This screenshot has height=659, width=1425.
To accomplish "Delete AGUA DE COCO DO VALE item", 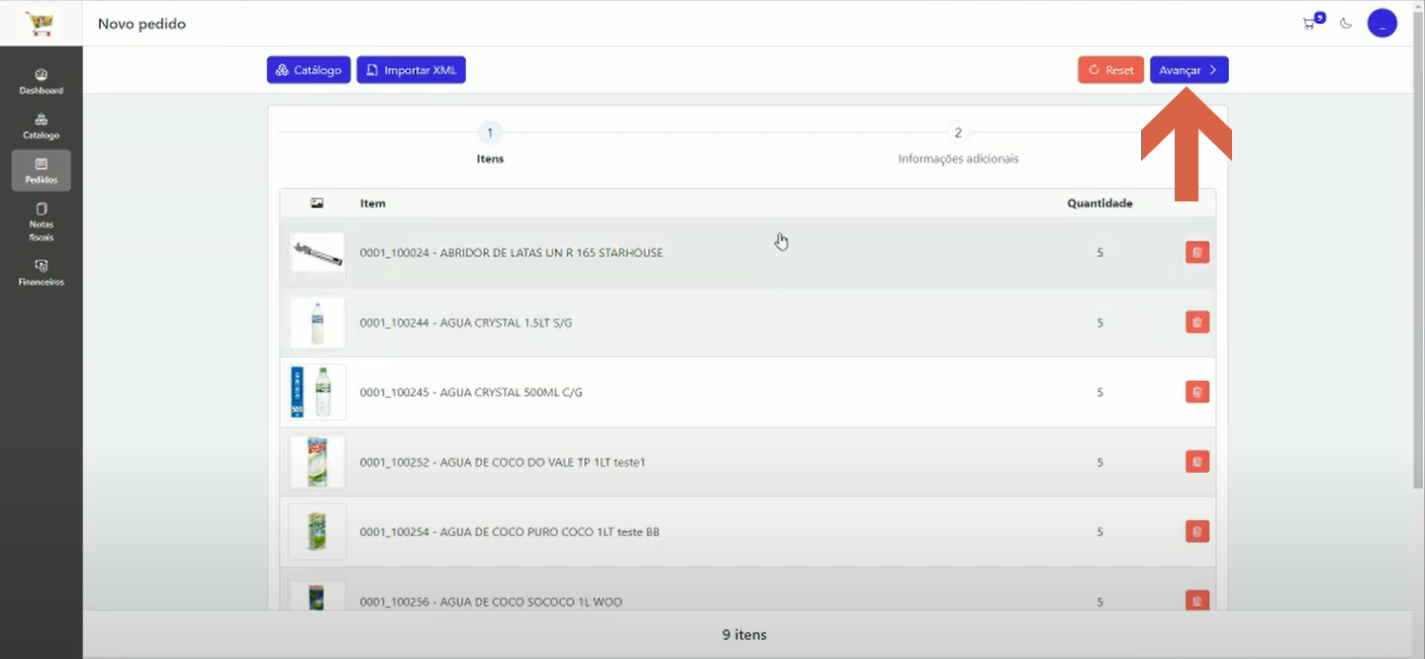I will pyautogui.click(x=1197, y=462).
